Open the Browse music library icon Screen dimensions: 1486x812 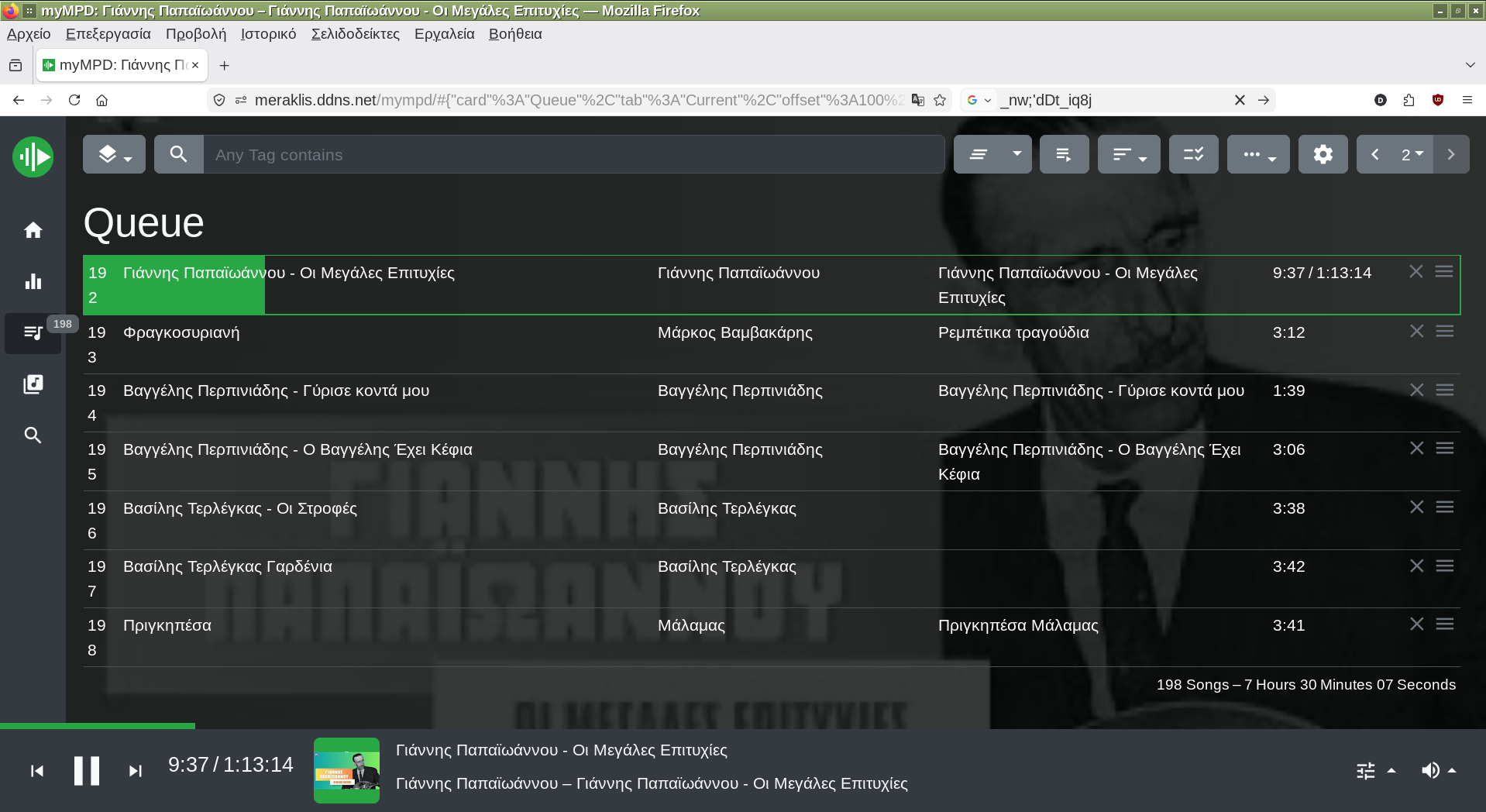33,384
